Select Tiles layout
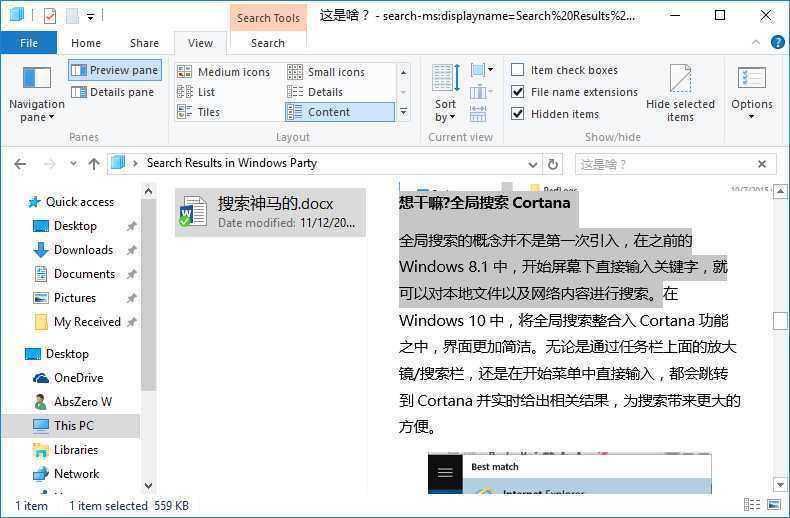 (x=199, y=112)
